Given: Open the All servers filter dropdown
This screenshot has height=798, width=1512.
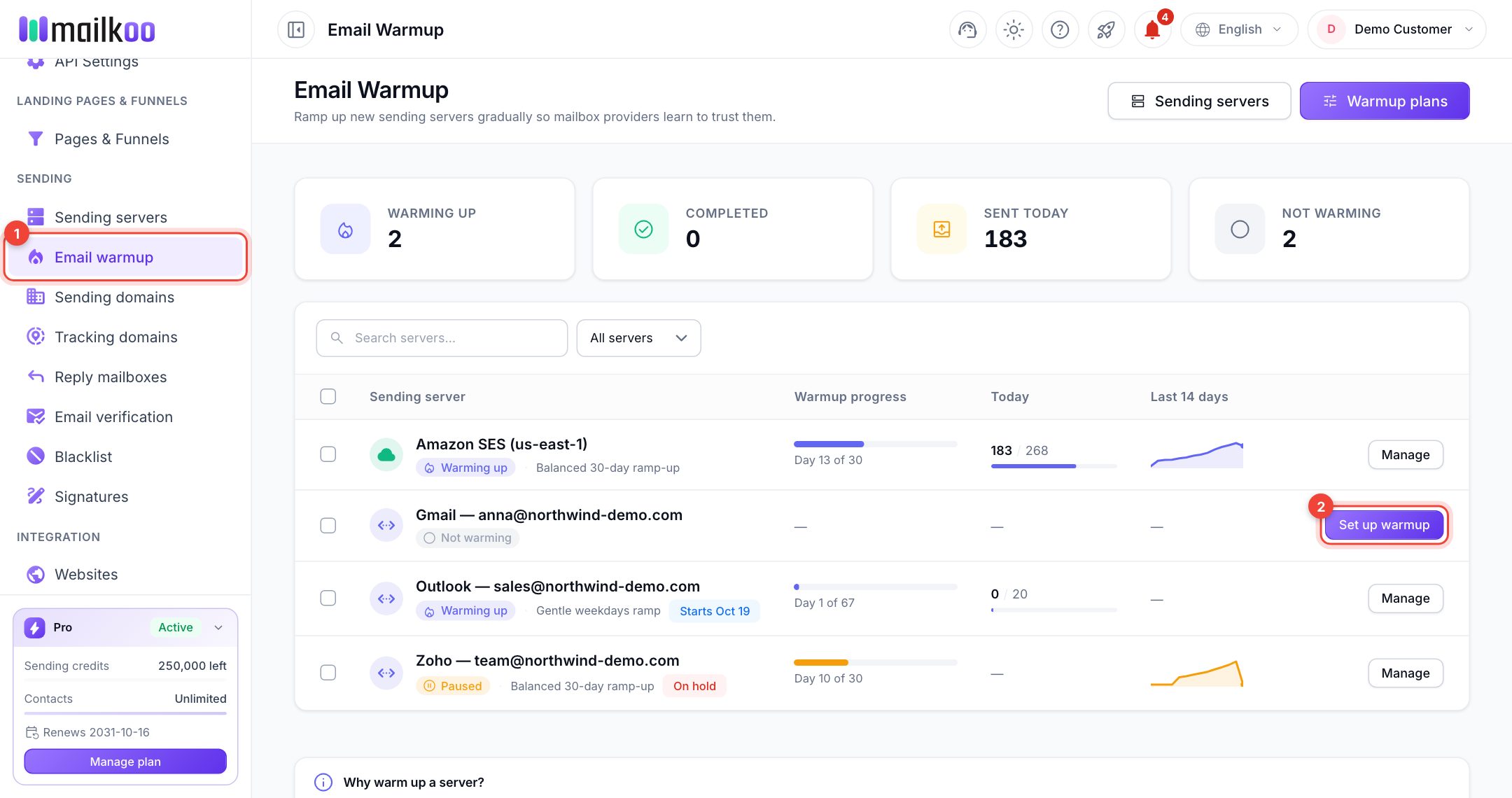Looking at the screenshot, I should pyautogui.click(x=638, y=338).
